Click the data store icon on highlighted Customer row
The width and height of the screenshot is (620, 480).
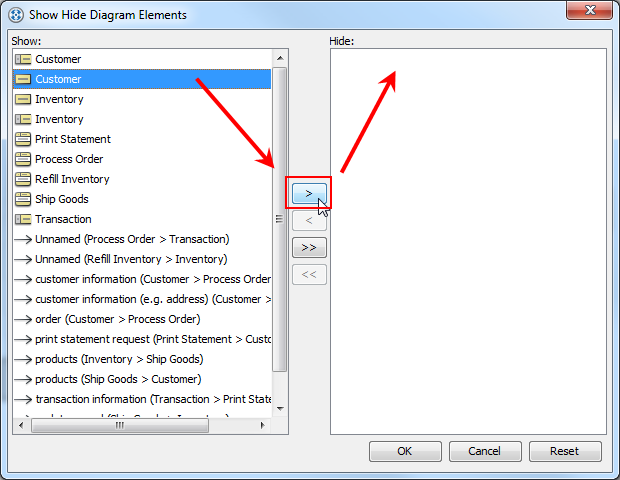(23, 79)
